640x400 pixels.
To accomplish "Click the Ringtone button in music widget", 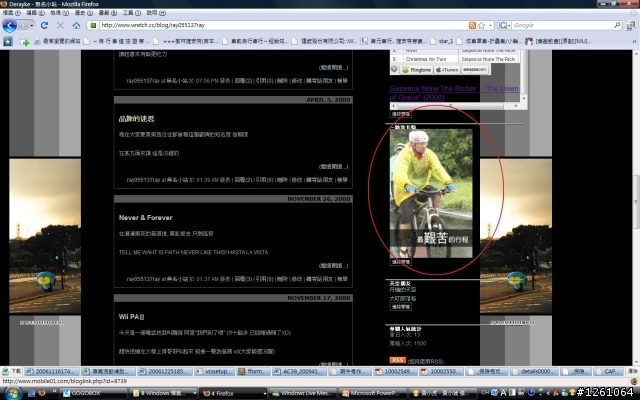I will click(416, 70).
